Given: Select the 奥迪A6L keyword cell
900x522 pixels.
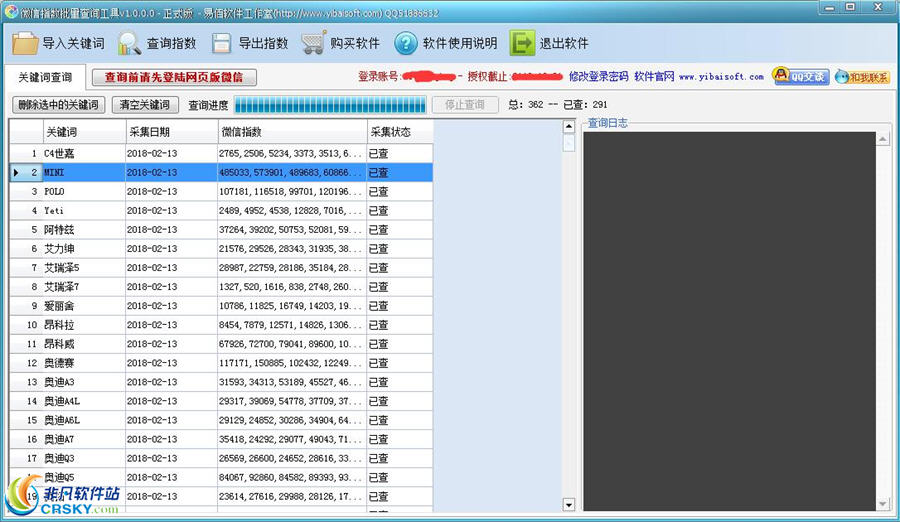Looking at the screenshot, I should pyautogui.click(x=84, y=420).
